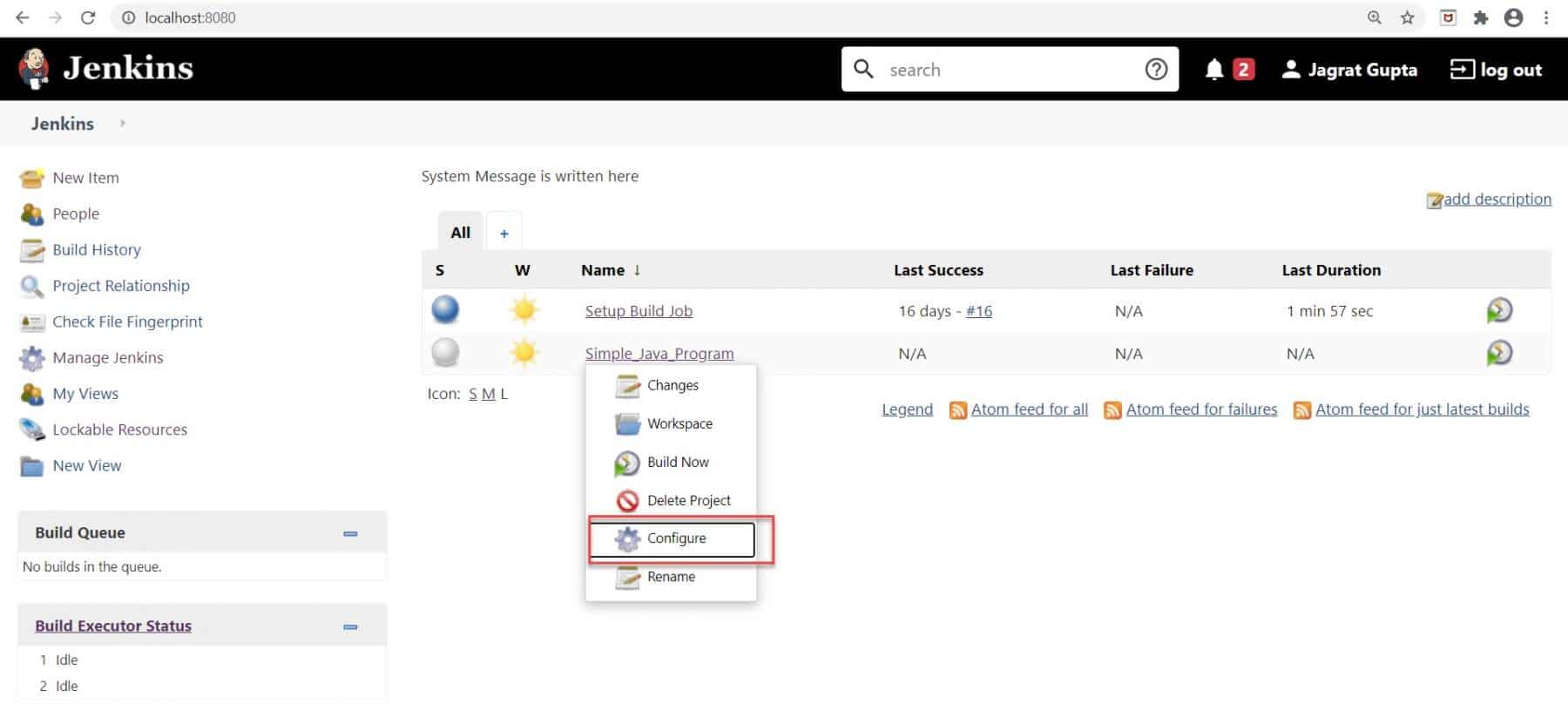Open Manage Jenkins gear icon
Viewport: 1568px width, 704px height.
[32, 358]
